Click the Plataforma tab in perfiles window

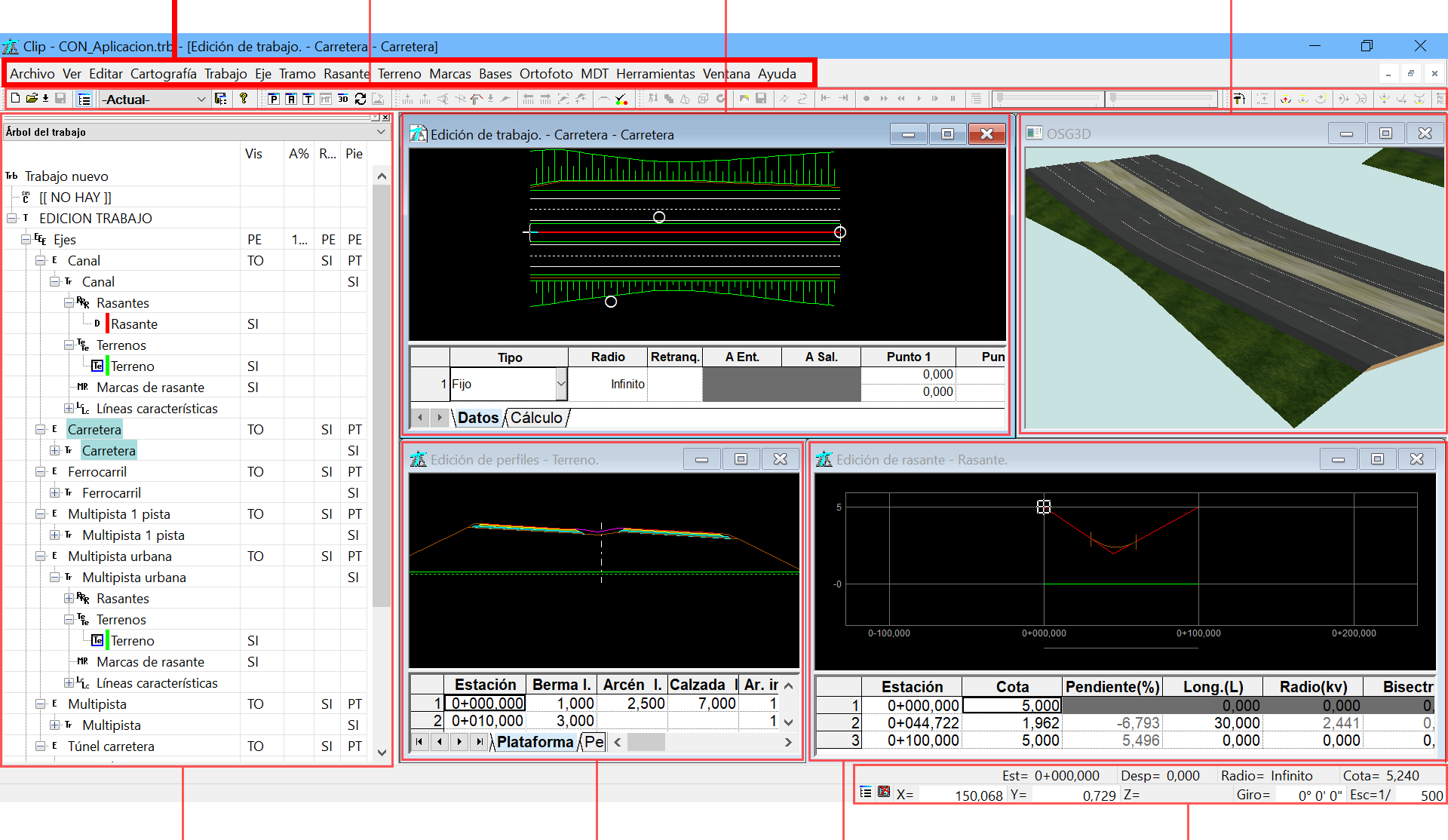pyautogui.click(x=535, y=742)
